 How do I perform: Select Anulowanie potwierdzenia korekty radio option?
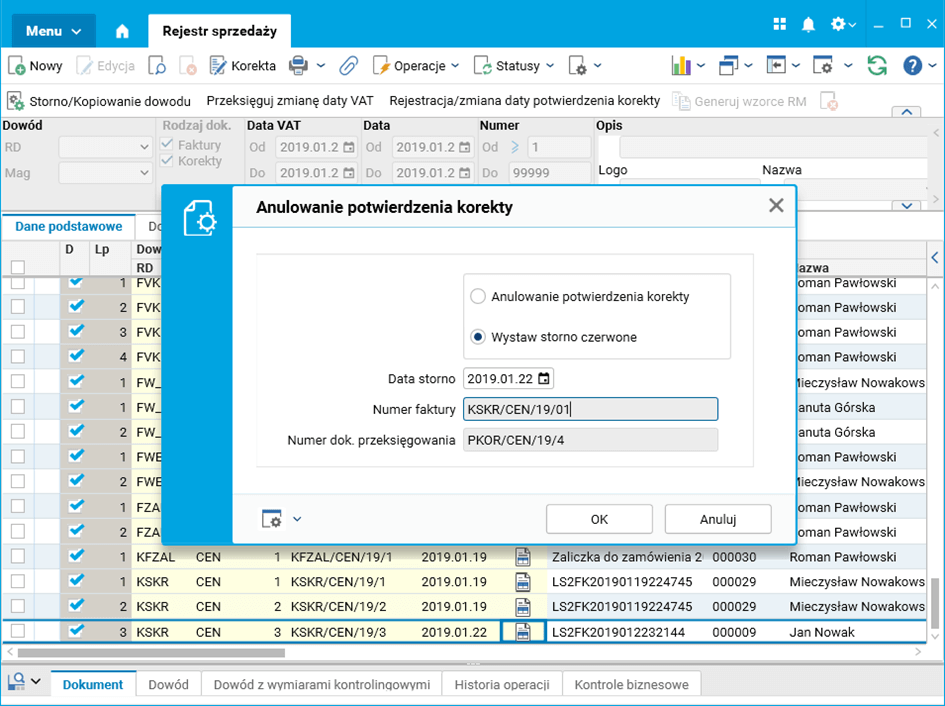click(x=478, y=297)
